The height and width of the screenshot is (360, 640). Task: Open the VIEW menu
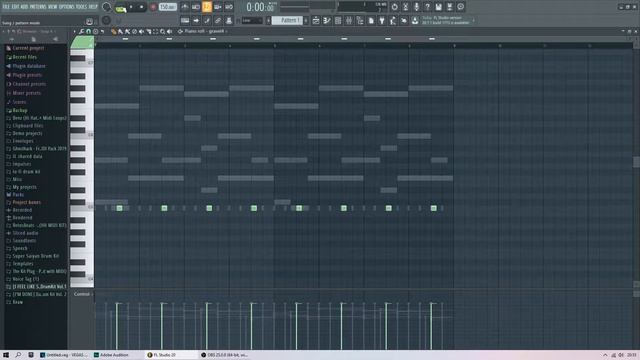pos(53,7)
